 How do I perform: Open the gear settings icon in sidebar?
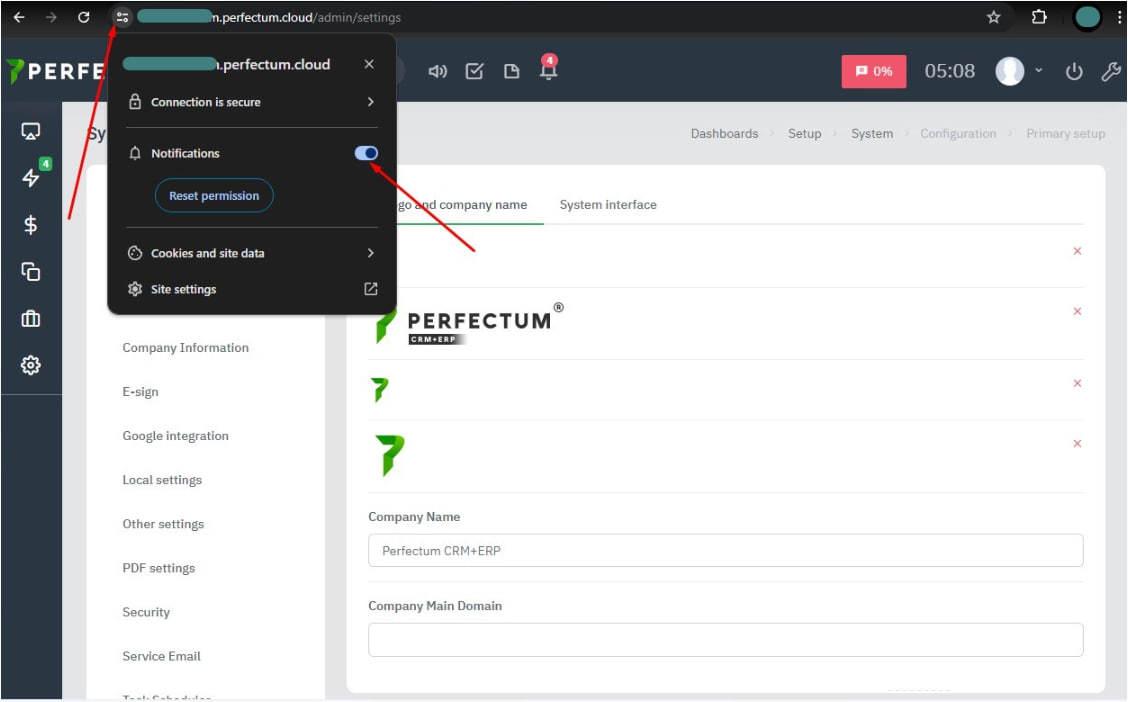click(x=31, y=366)
